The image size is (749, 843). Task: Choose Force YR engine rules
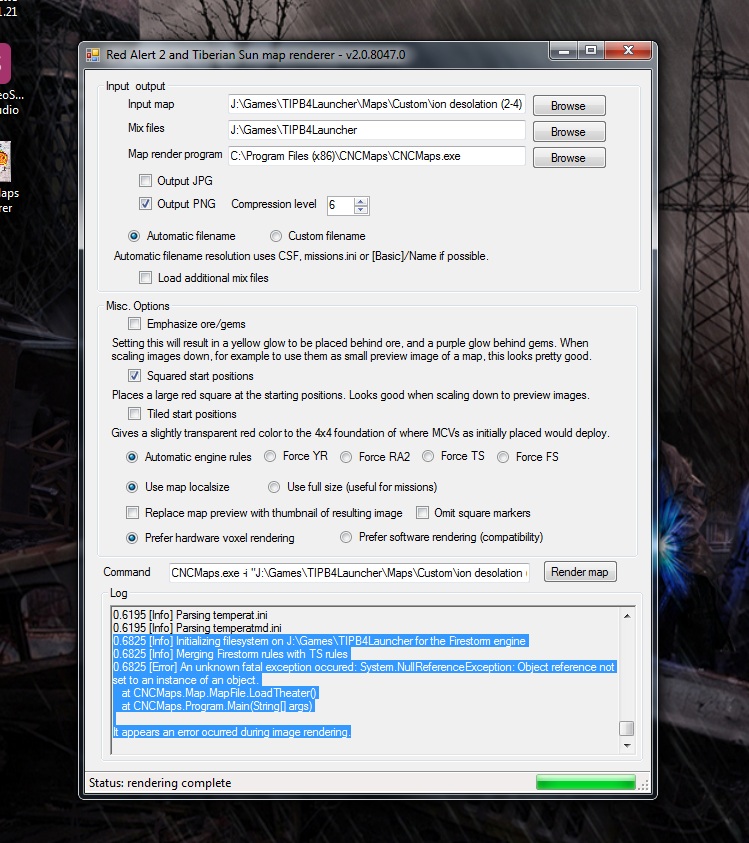pyautogui.click(x=271, y=457)
